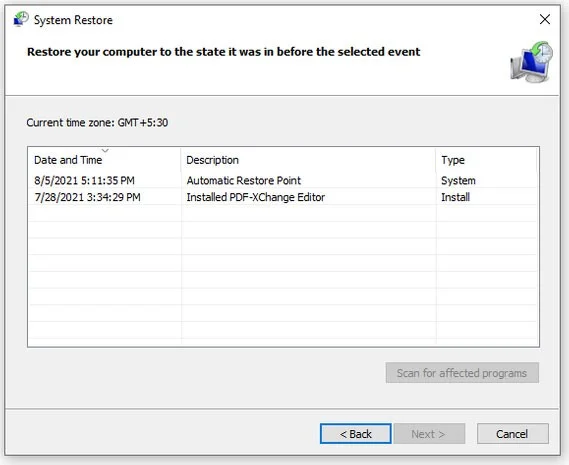Viewport: 569px width, 465px height.
Task: Click the System type cell
Action: [x=458, y=180]
